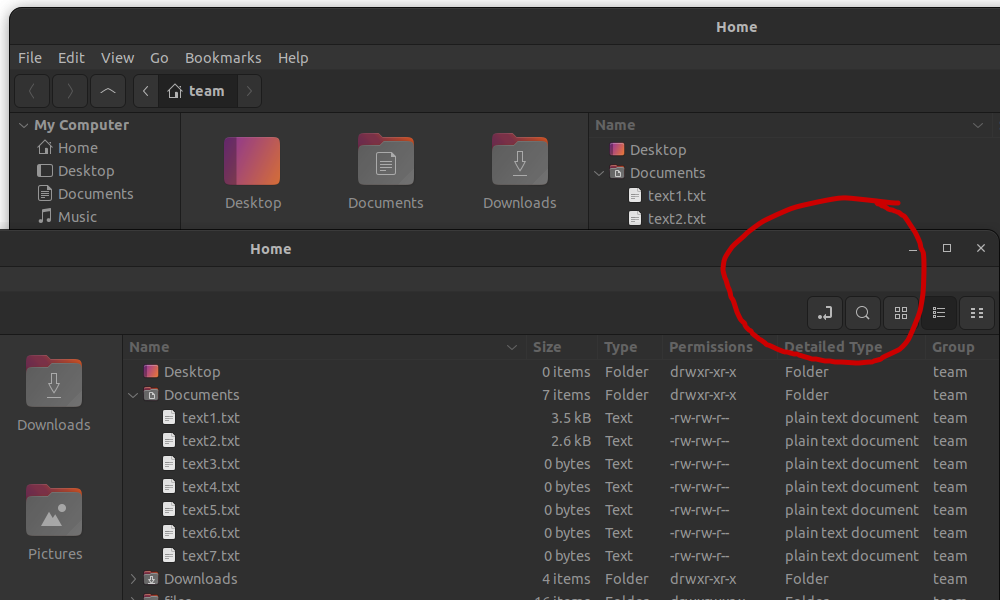Open search using the magnifier icon
Screen dimensions: 1000x600
coord(862,313)
